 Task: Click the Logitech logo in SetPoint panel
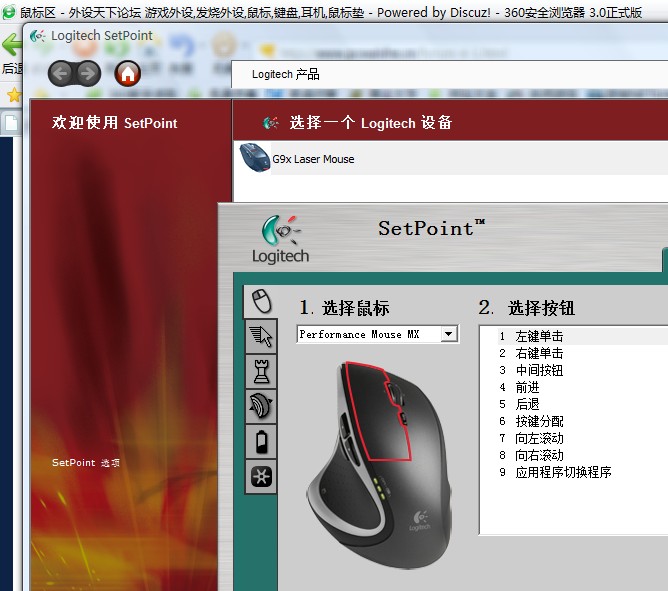280,240
